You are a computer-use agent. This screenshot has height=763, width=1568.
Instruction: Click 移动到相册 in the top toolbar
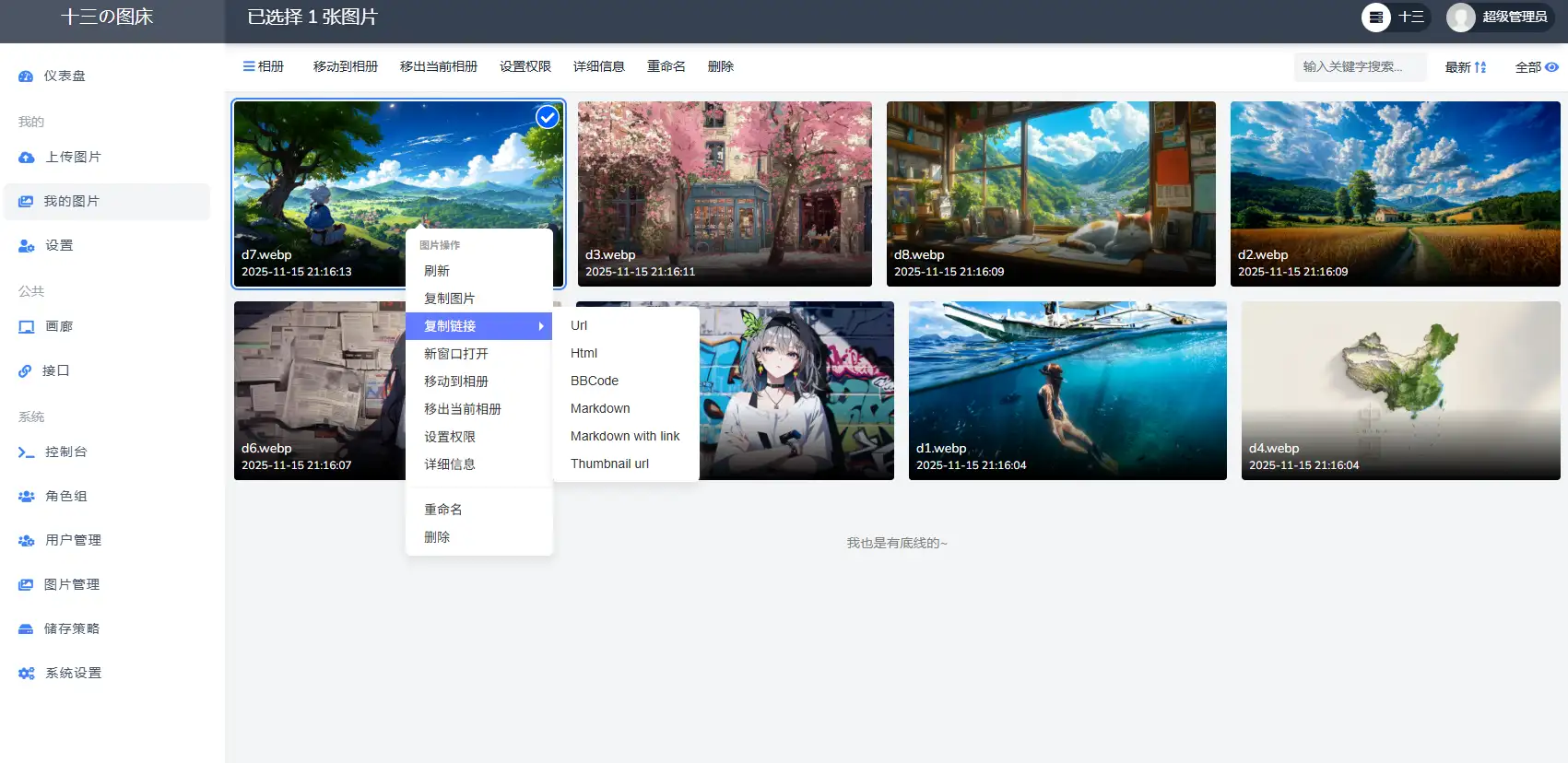pyautogui.click(x=346, y=66)
